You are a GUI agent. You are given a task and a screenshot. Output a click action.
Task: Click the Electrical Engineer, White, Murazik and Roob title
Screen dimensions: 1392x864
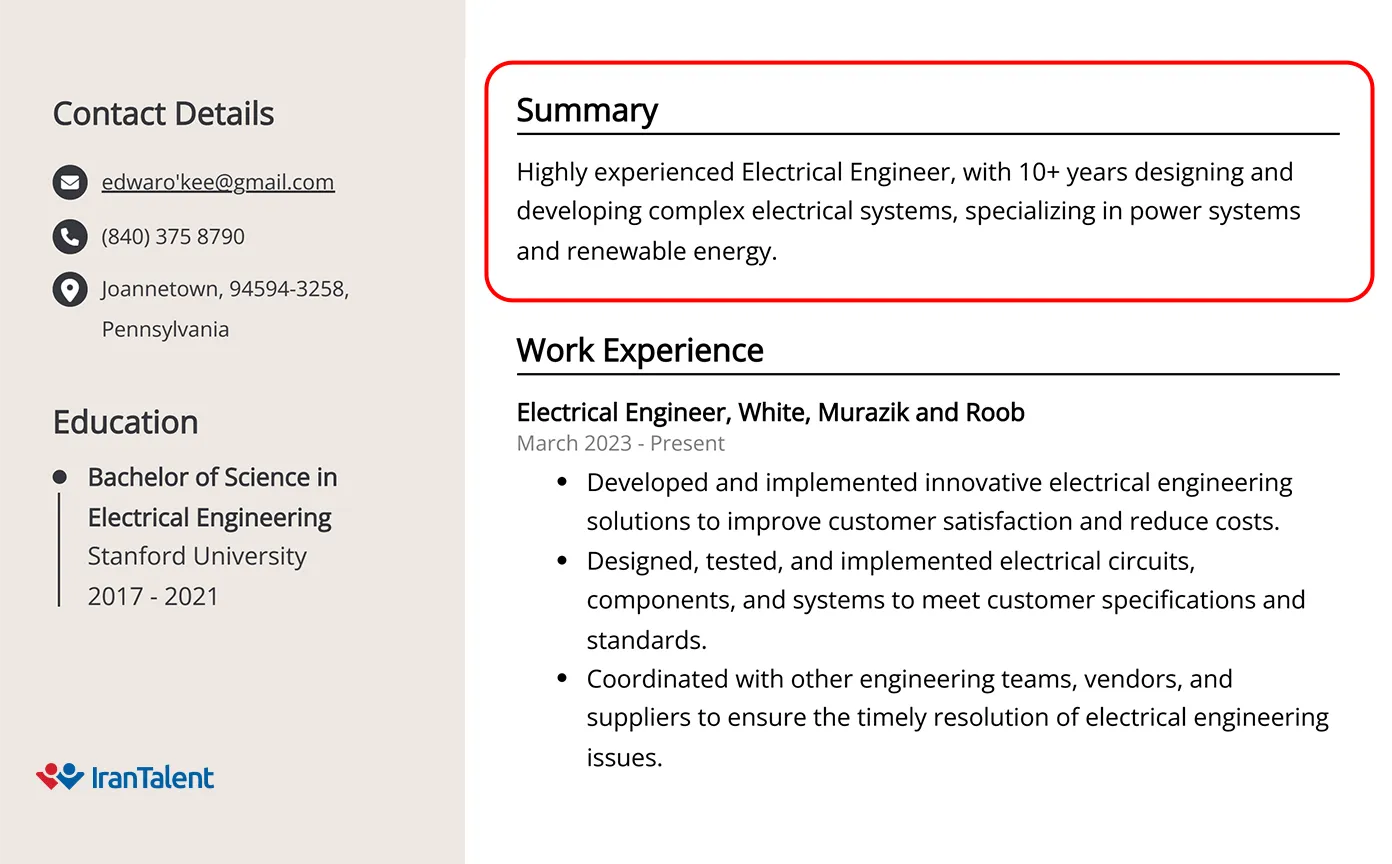(770, 412)
